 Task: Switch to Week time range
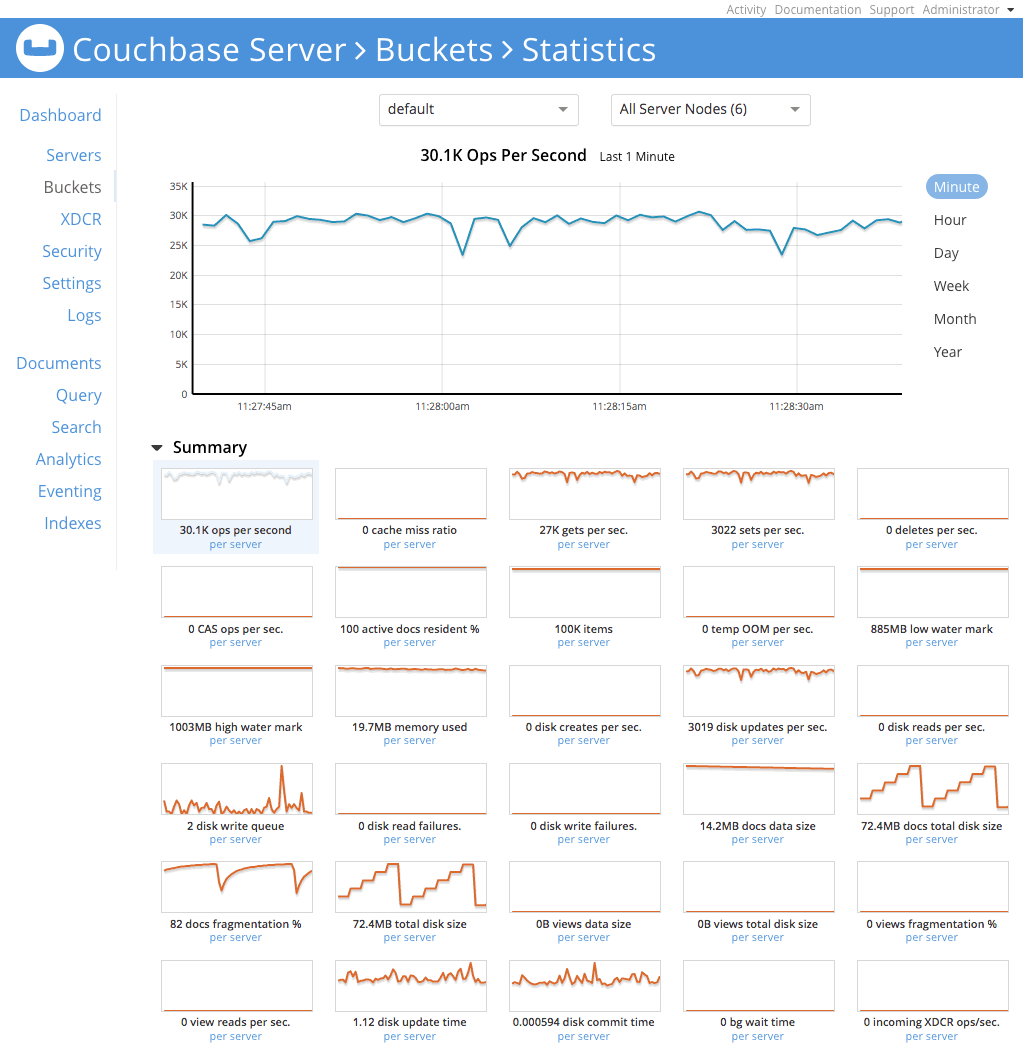(x=951, y=286)
